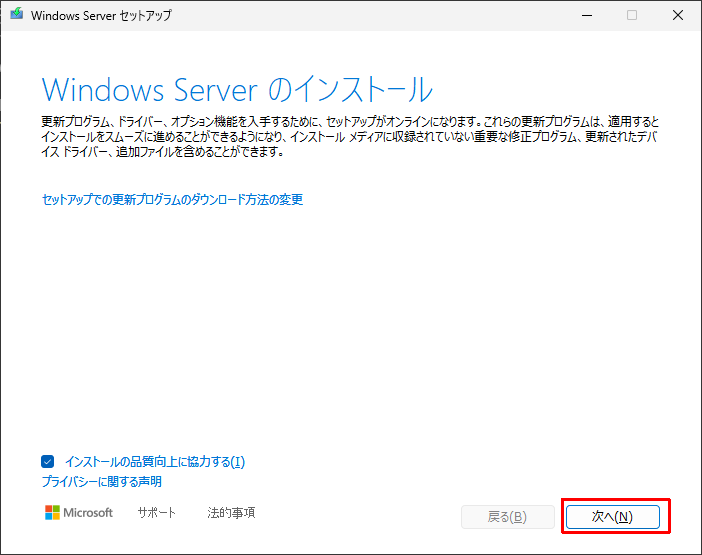Open the プライバシーに関する声明 link
This screenshot has height=555, width=702.
tap(102, 482)
